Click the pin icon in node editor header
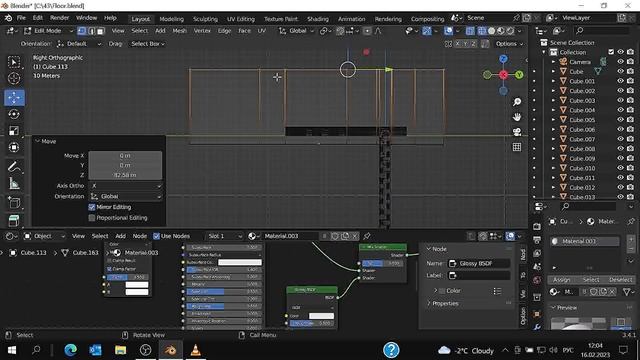 point(367,236)
